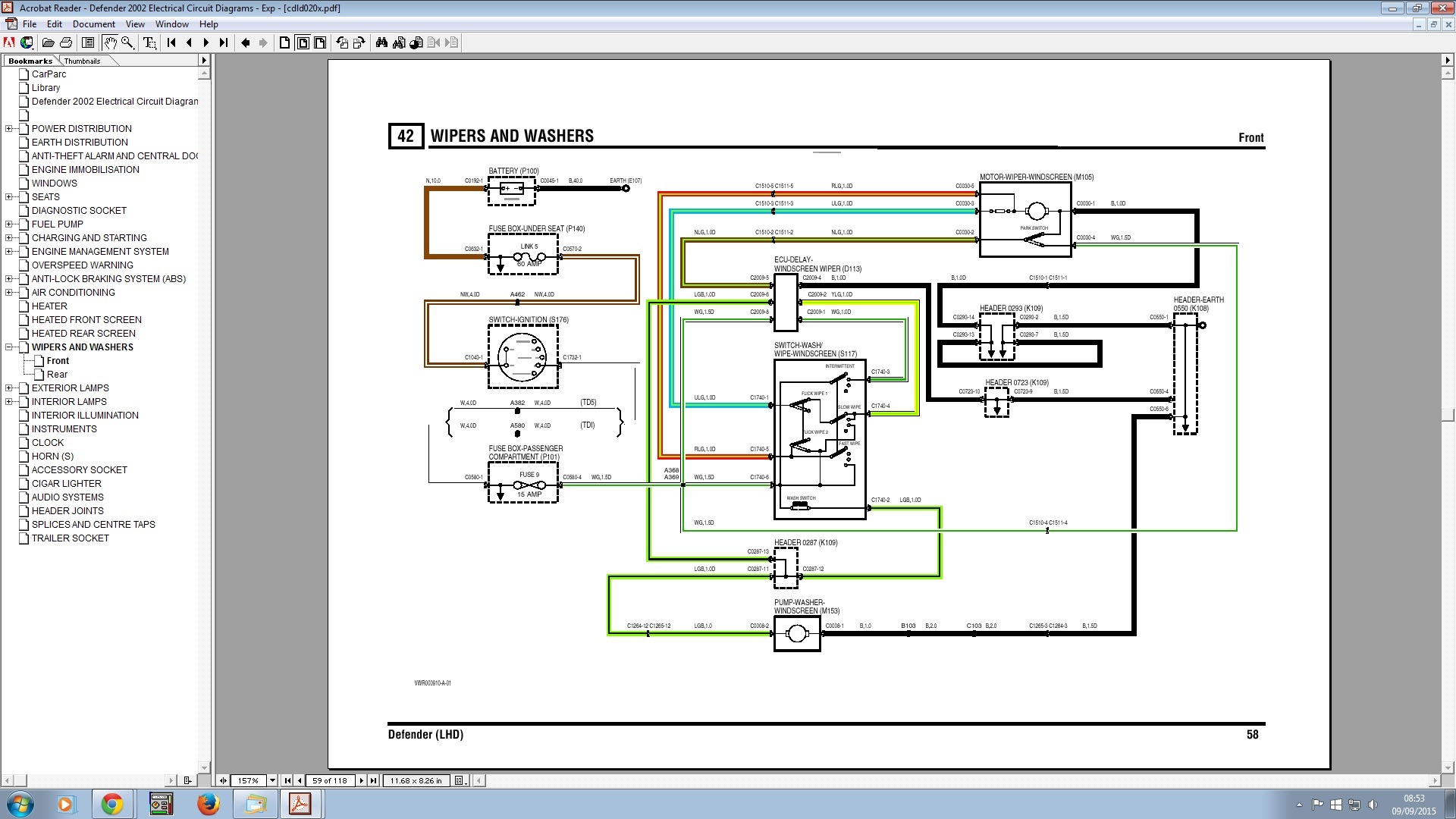Switch to the Bookmarks tab
Image resolution: width=1456 pixels, height=819 pixels.
tap(30, 61)
